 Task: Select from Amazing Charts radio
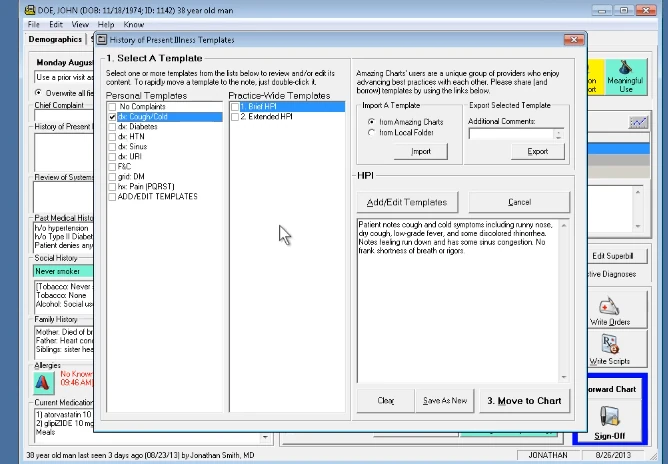click(371, 122)
